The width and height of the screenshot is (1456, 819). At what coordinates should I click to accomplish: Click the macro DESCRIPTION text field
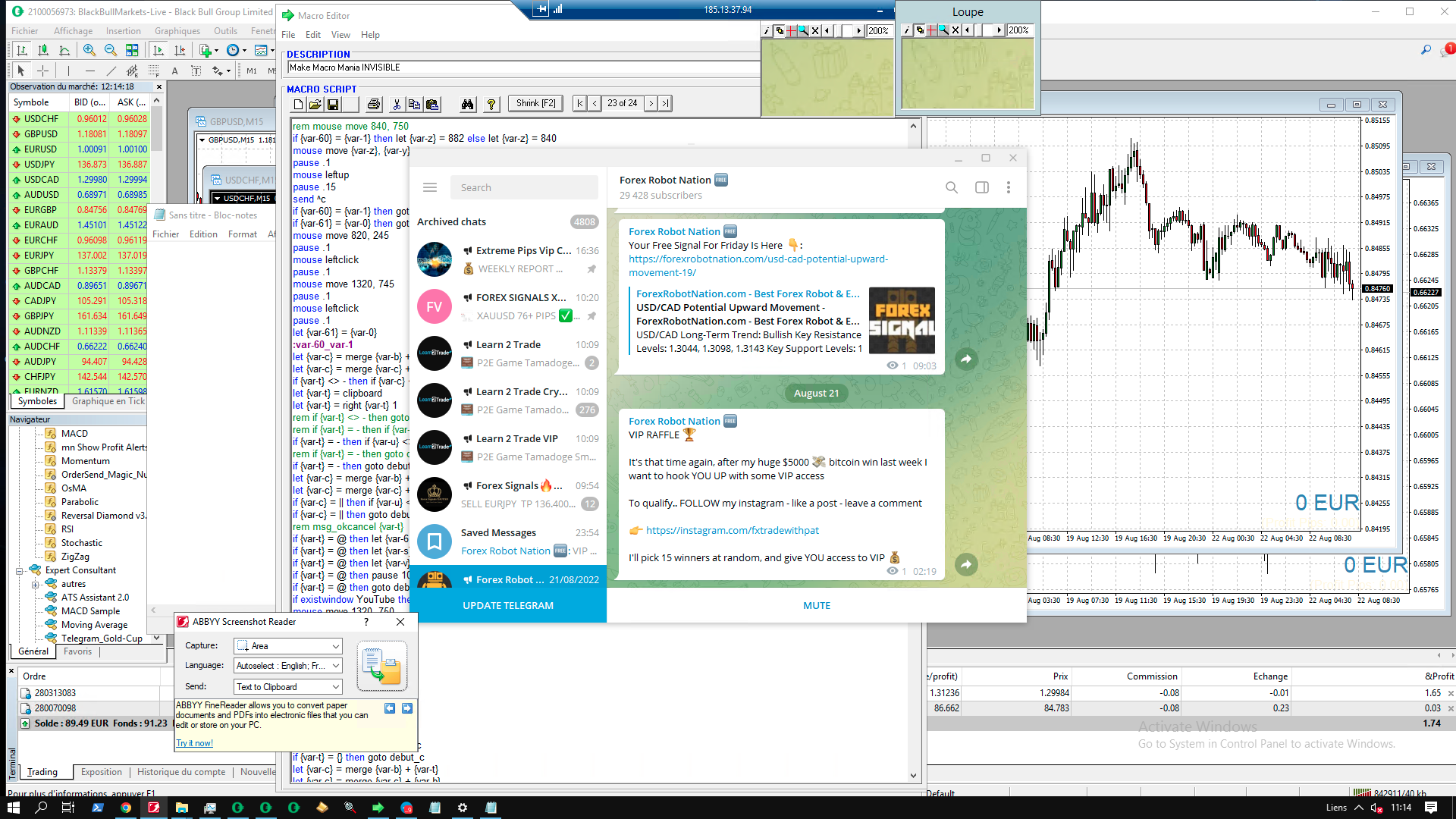coord(523,67)
